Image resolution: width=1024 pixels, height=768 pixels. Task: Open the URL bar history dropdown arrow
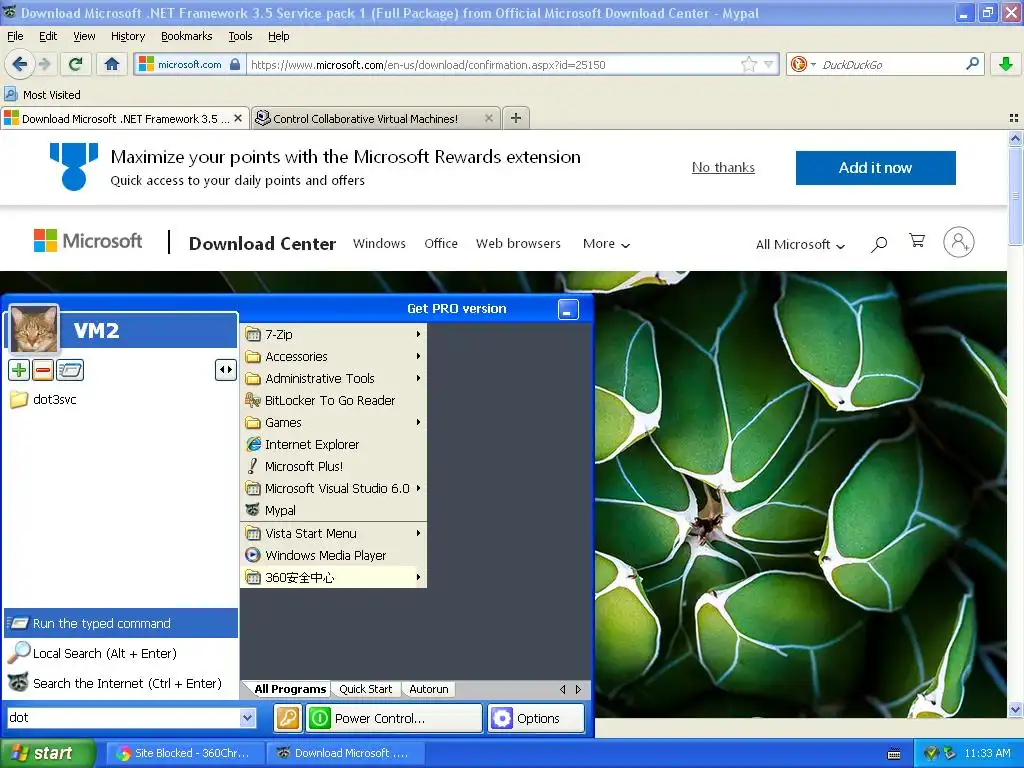pyautogui.click(x=769, y=64)
